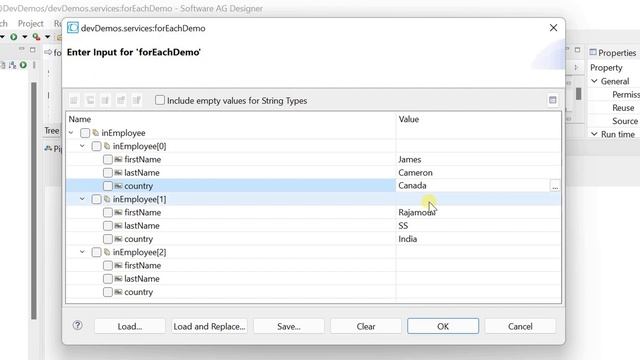Collapse the inEmployee[1] node

82,199
